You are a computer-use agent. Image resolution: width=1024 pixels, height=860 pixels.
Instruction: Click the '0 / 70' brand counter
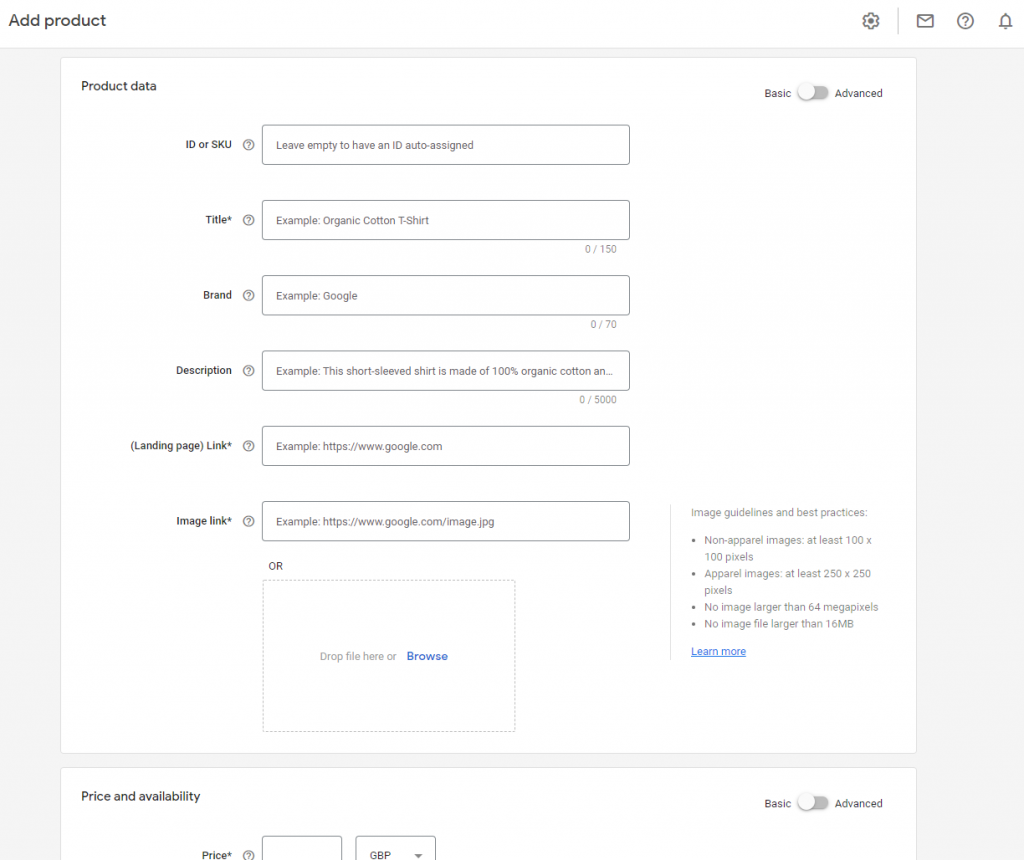[x=603, y=325]
